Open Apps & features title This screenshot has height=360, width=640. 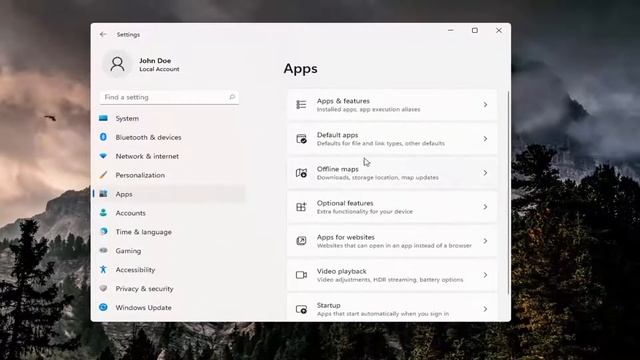[343, 101]
